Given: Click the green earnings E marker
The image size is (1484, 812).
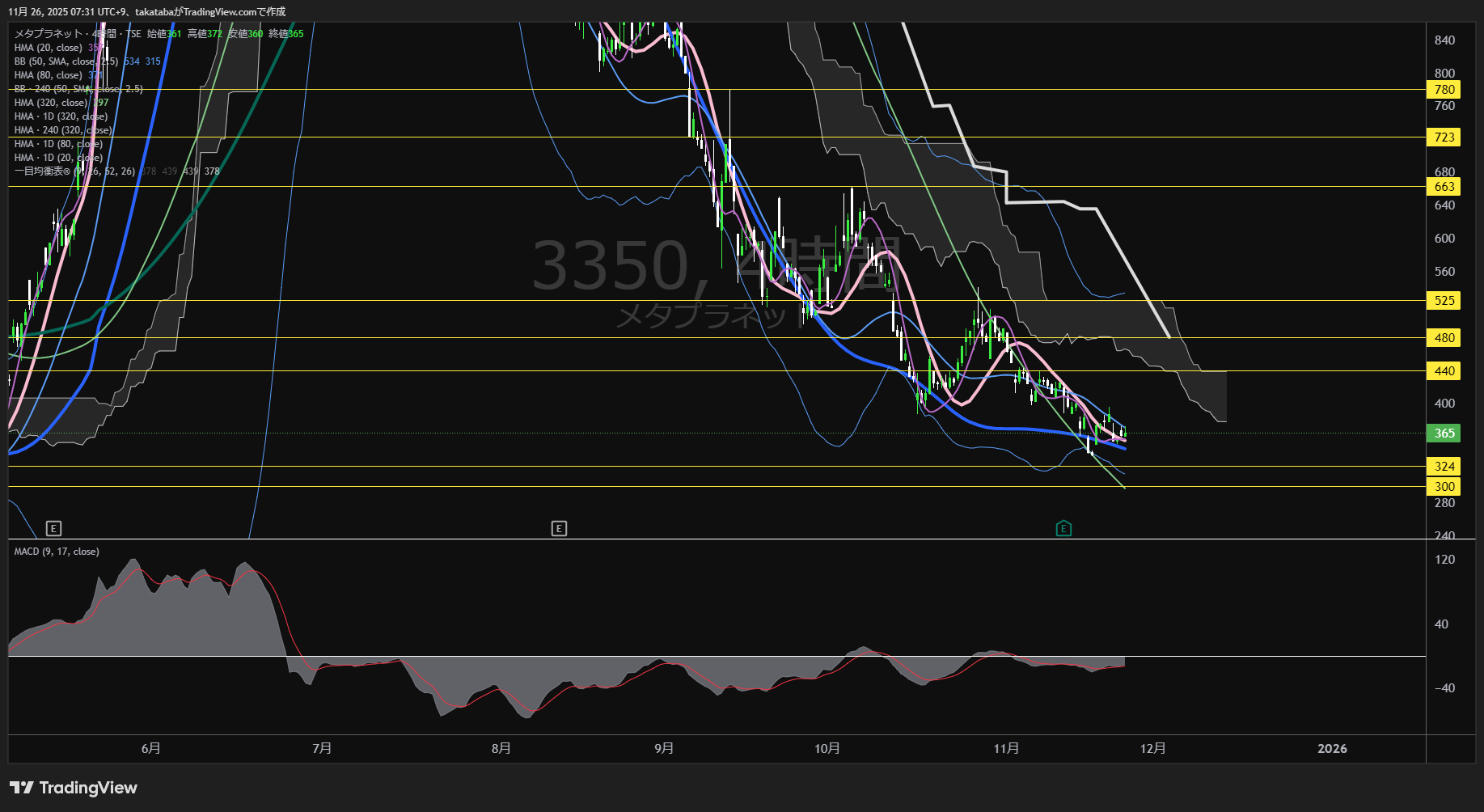Looking at the screenshot, I should pyautogui.click(x=1063, y=529).
